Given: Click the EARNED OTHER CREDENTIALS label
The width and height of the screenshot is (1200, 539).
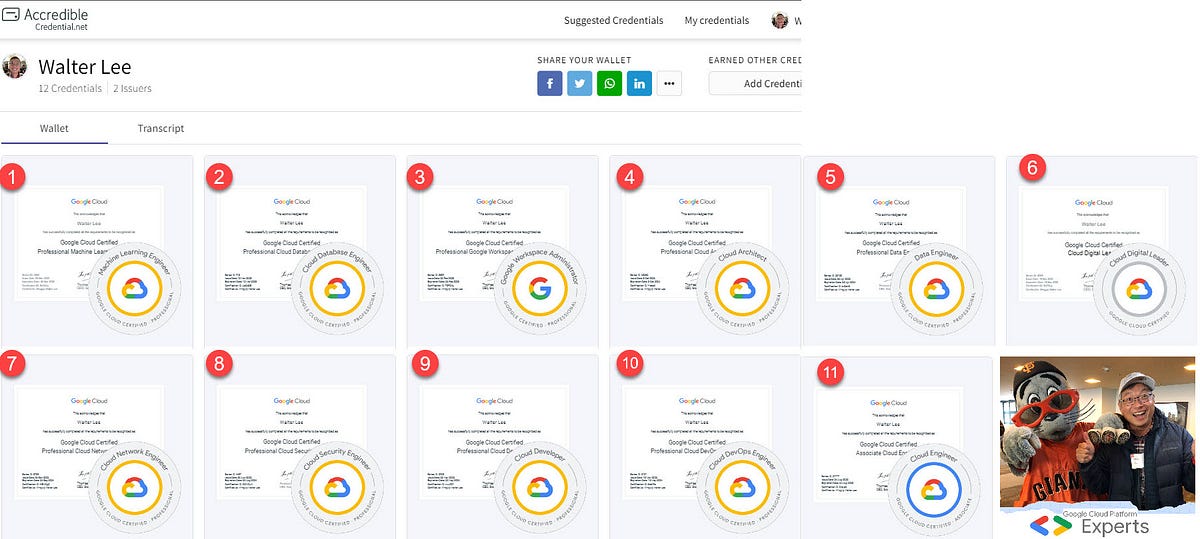Looking at the screenshot, I should 755,60.
